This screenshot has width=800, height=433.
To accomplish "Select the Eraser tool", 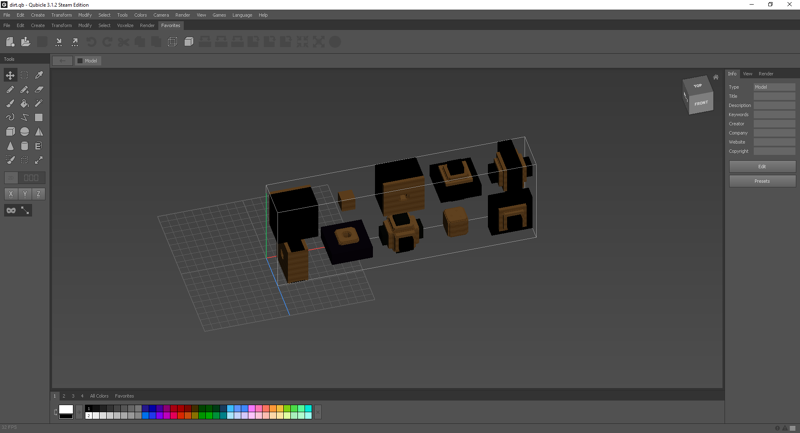I will (39, 89).
